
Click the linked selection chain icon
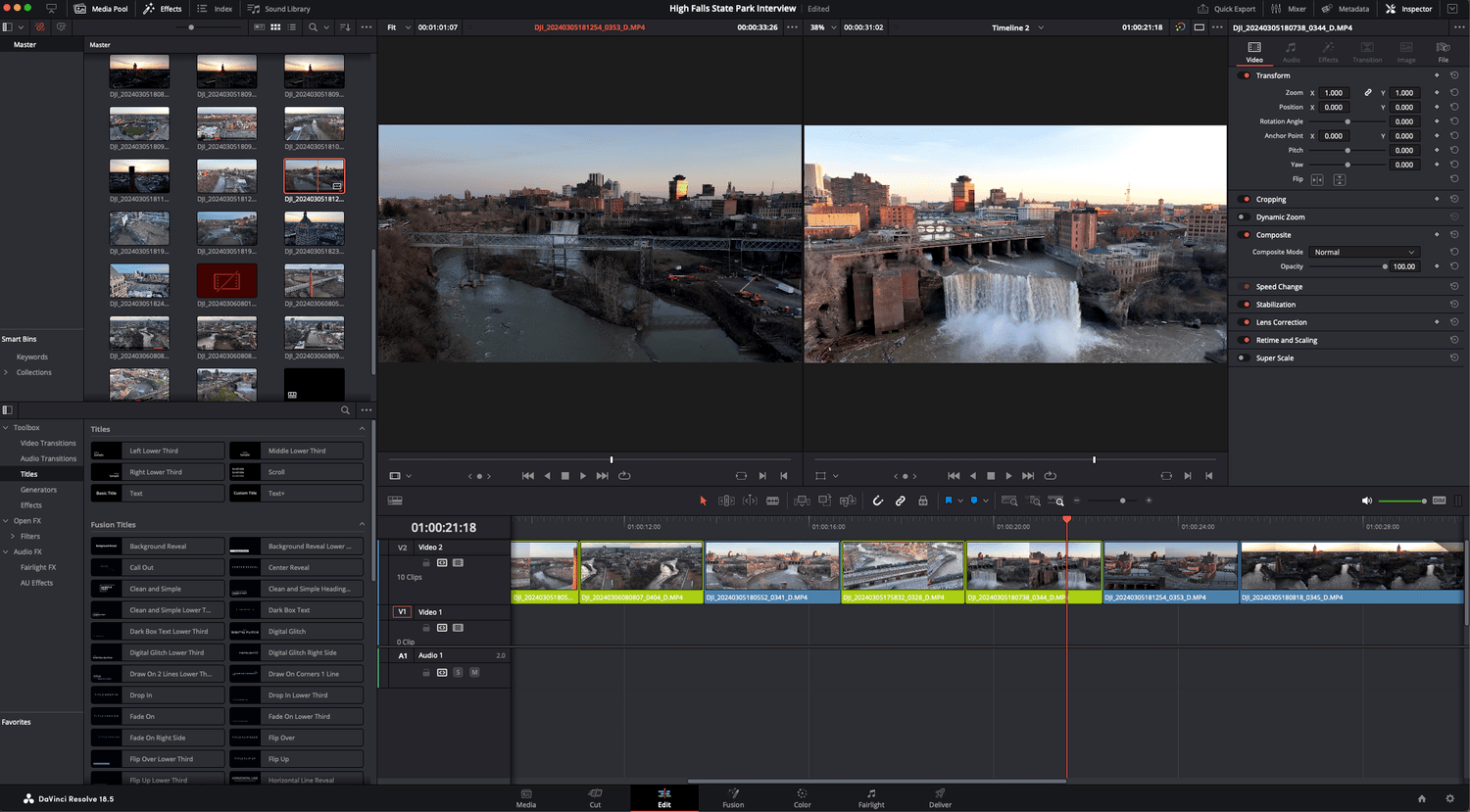(900, 501)
